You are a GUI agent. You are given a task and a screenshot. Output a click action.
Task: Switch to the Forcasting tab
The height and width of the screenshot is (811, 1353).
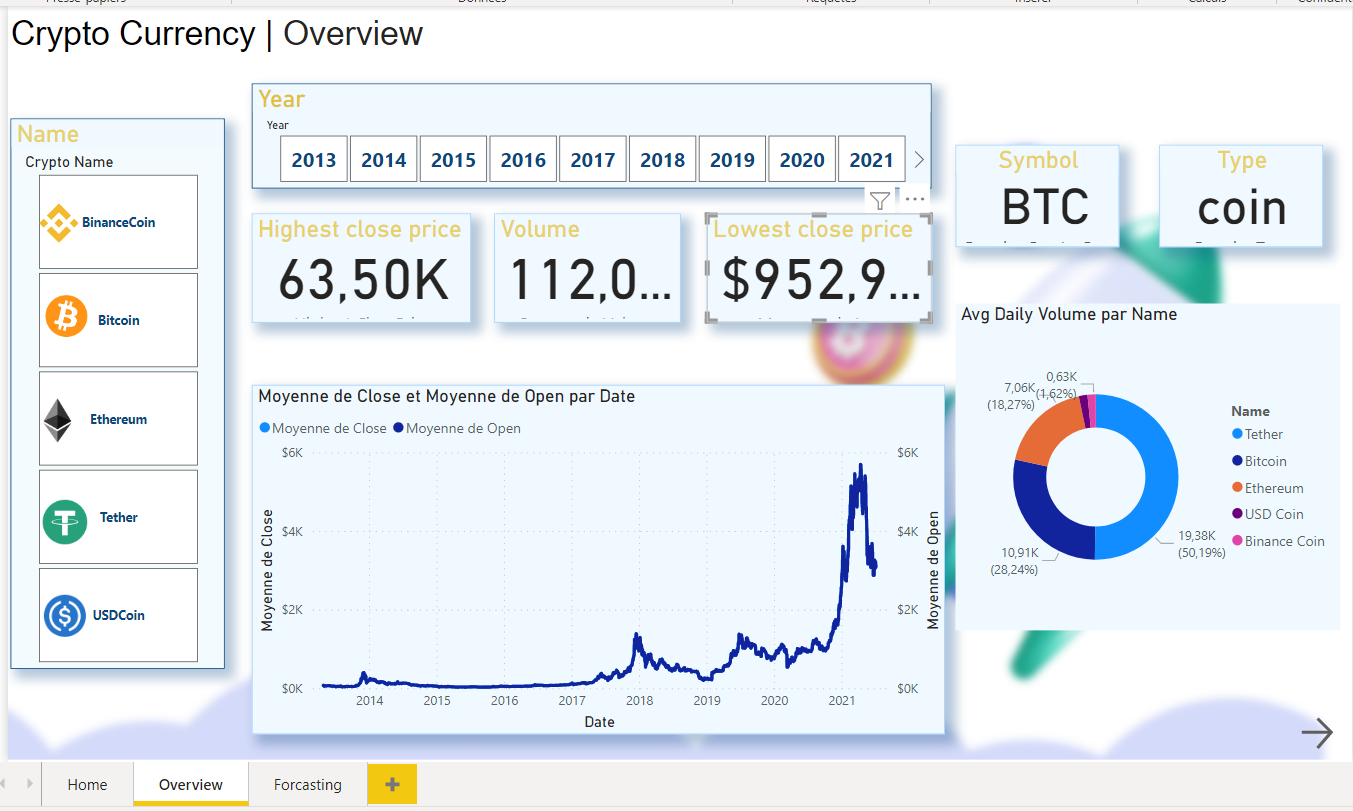pyautogui.click(x=306, y=784)
